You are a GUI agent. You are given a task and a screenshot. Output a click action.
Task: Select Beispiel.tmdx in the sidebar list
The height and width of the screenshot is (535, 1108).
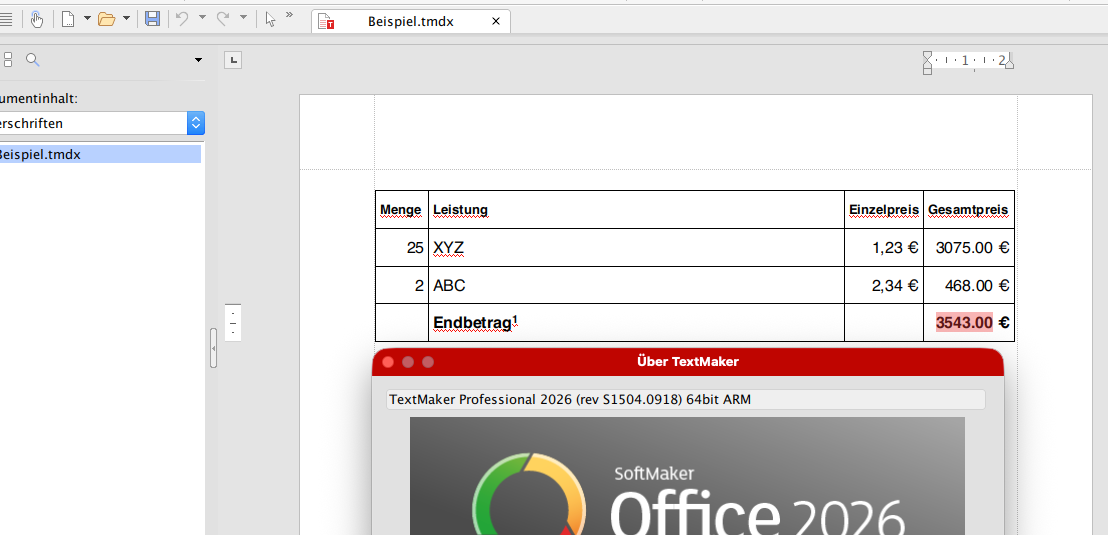tap(100, 154)
